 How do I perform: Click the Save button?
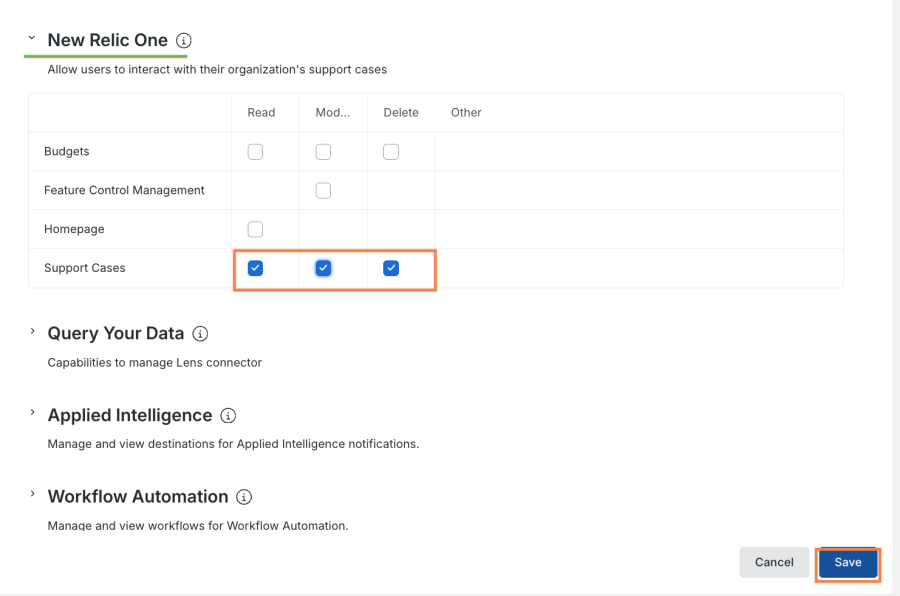848,563
